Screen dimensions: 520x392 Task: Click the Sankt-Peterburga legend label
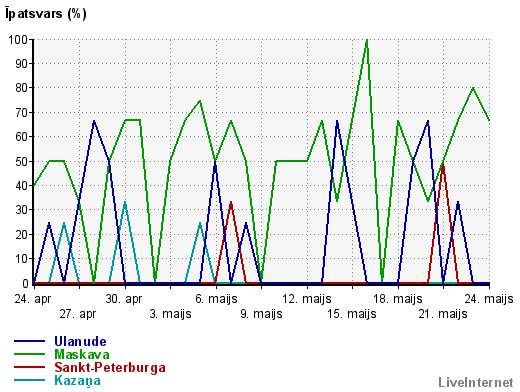110,367
